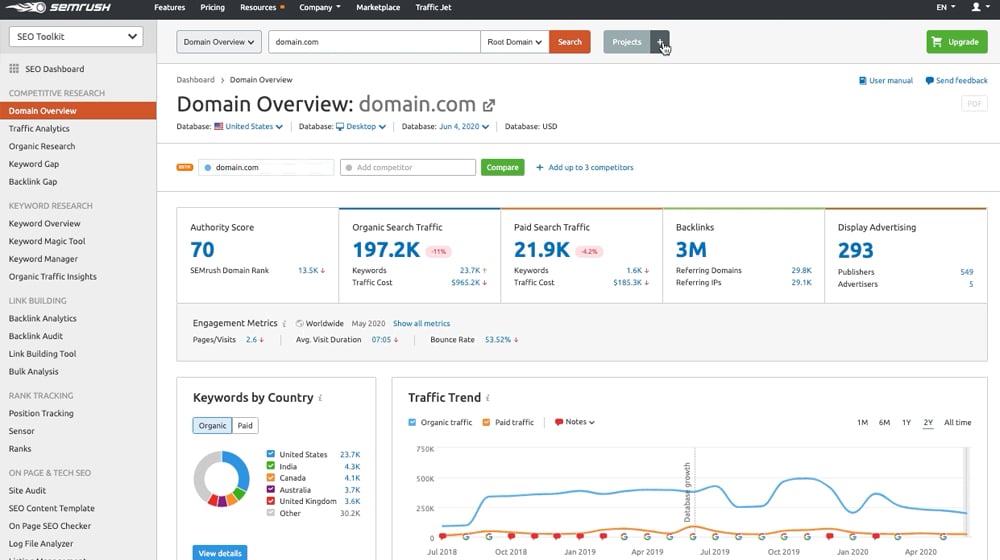Click the shopping cart icon on Upgrade
This screenshot has width=1000, height=560.
click(936, 42)
